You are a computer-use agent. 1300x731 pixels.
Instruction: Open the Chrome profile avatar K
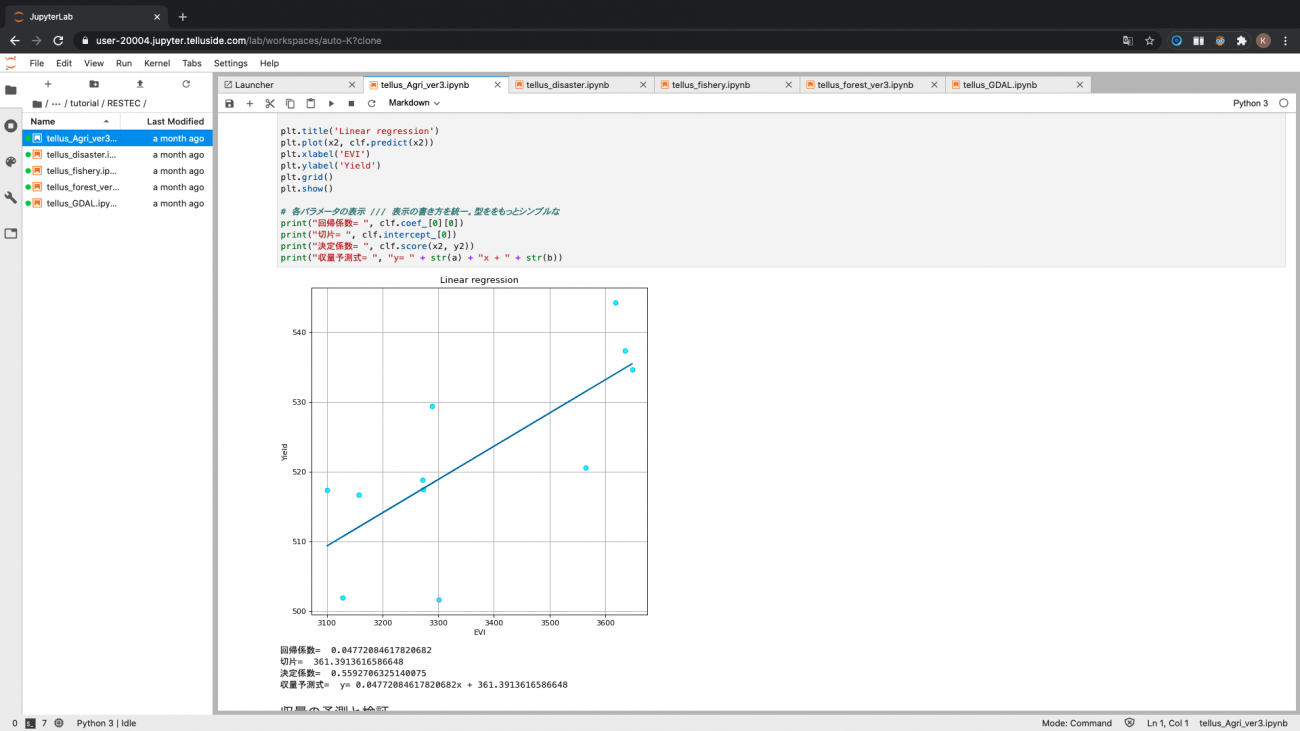coord(1263,41)
